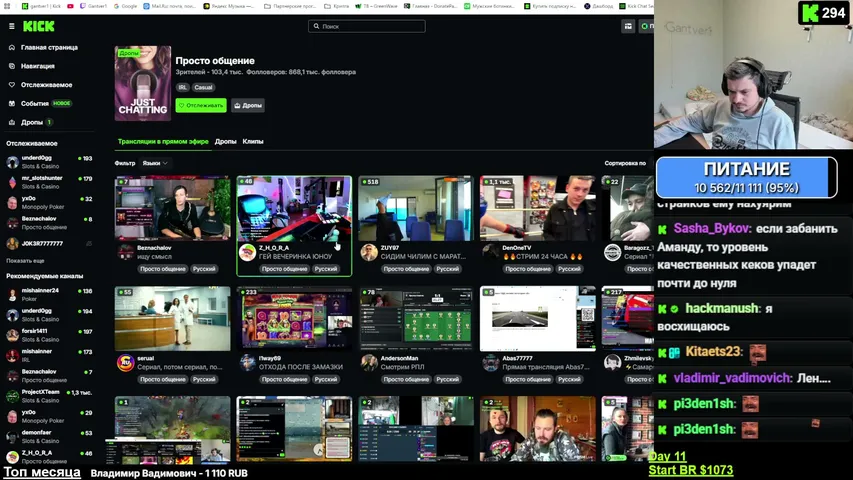Expand the Языки filter dropdown
This screenshot has height=480, width=853.
[x=154, y=163]
